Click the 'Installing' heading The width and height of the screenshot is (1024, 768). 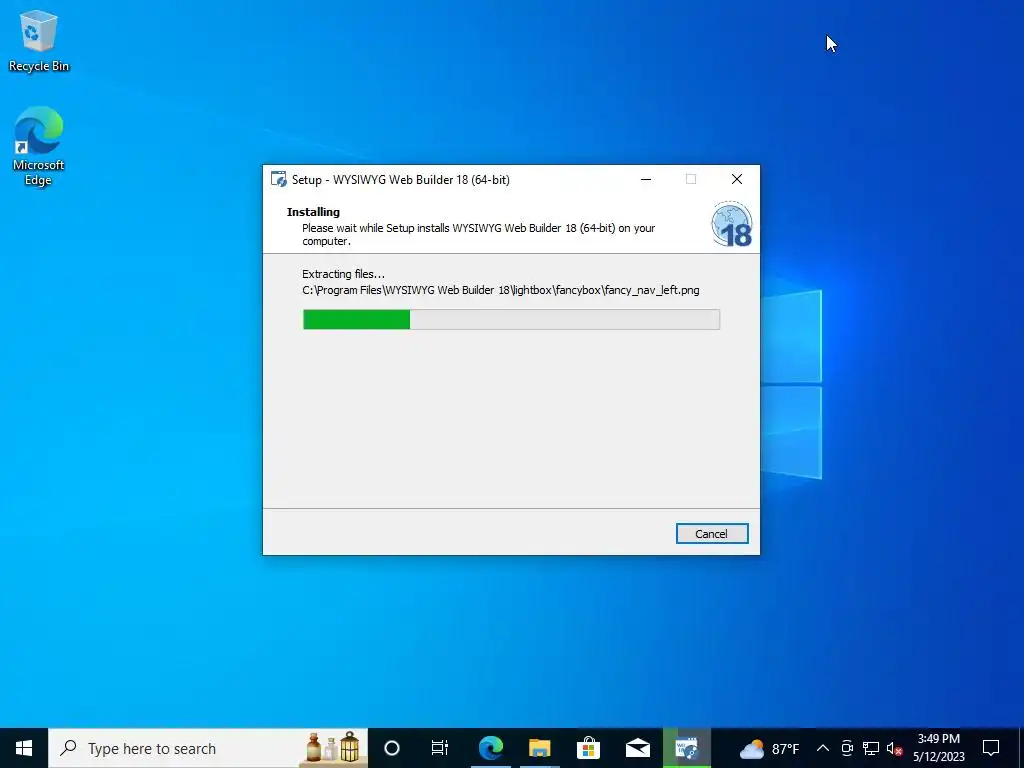click(313, 212)
